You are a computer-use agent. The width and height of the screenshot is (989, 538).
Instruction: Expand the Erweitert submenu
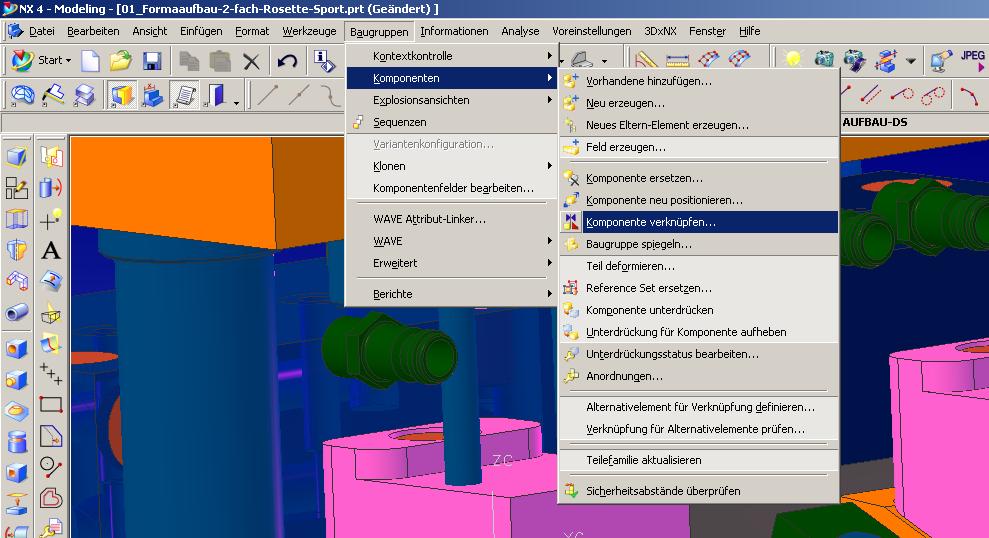tap(452, 263)
